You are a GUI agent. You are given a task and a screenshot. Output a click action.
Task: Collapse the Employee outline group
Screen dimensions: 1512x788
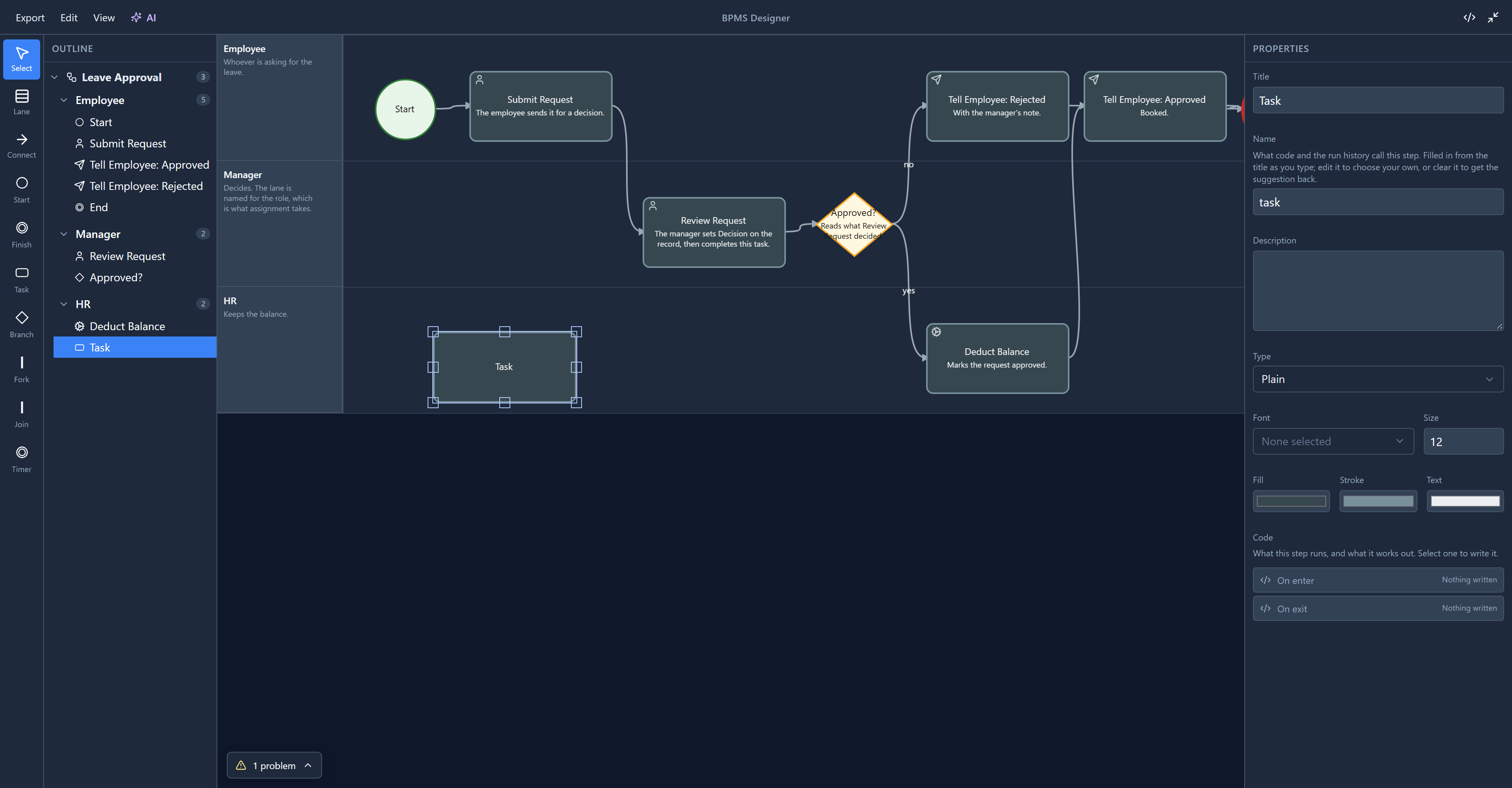pos(64,100)
